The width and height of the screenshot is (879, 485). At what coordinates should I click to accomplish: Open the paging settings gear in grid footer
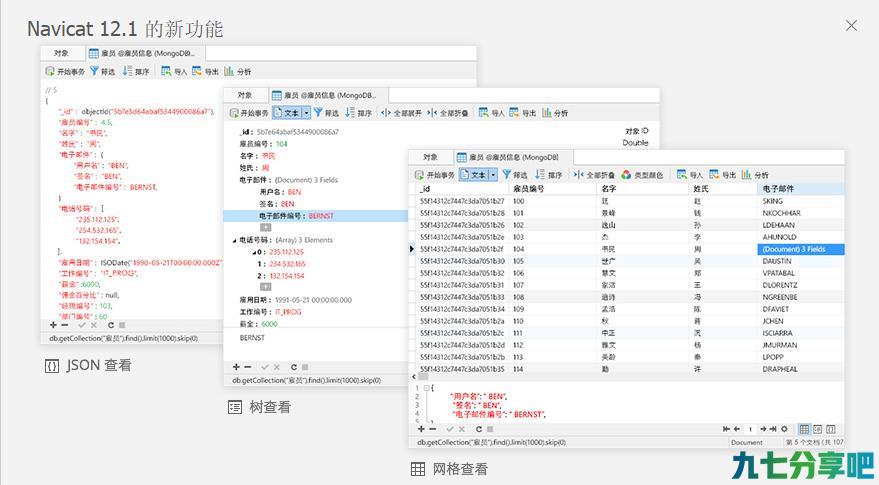(784, 429)
